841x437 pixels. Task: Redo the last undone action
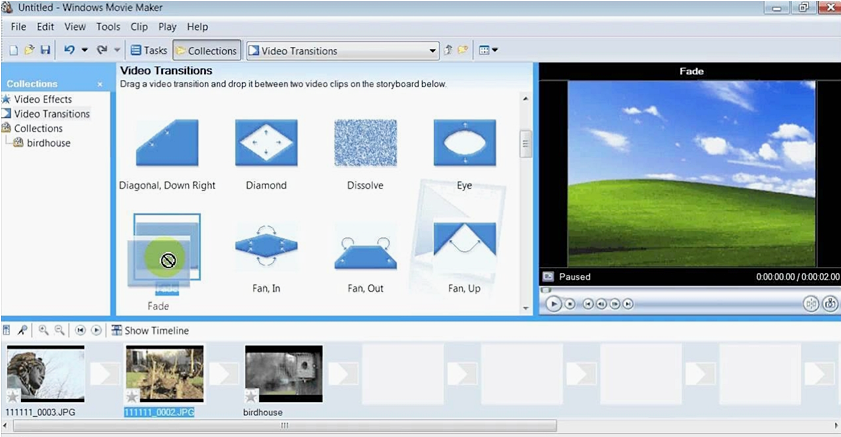point(102,50)
